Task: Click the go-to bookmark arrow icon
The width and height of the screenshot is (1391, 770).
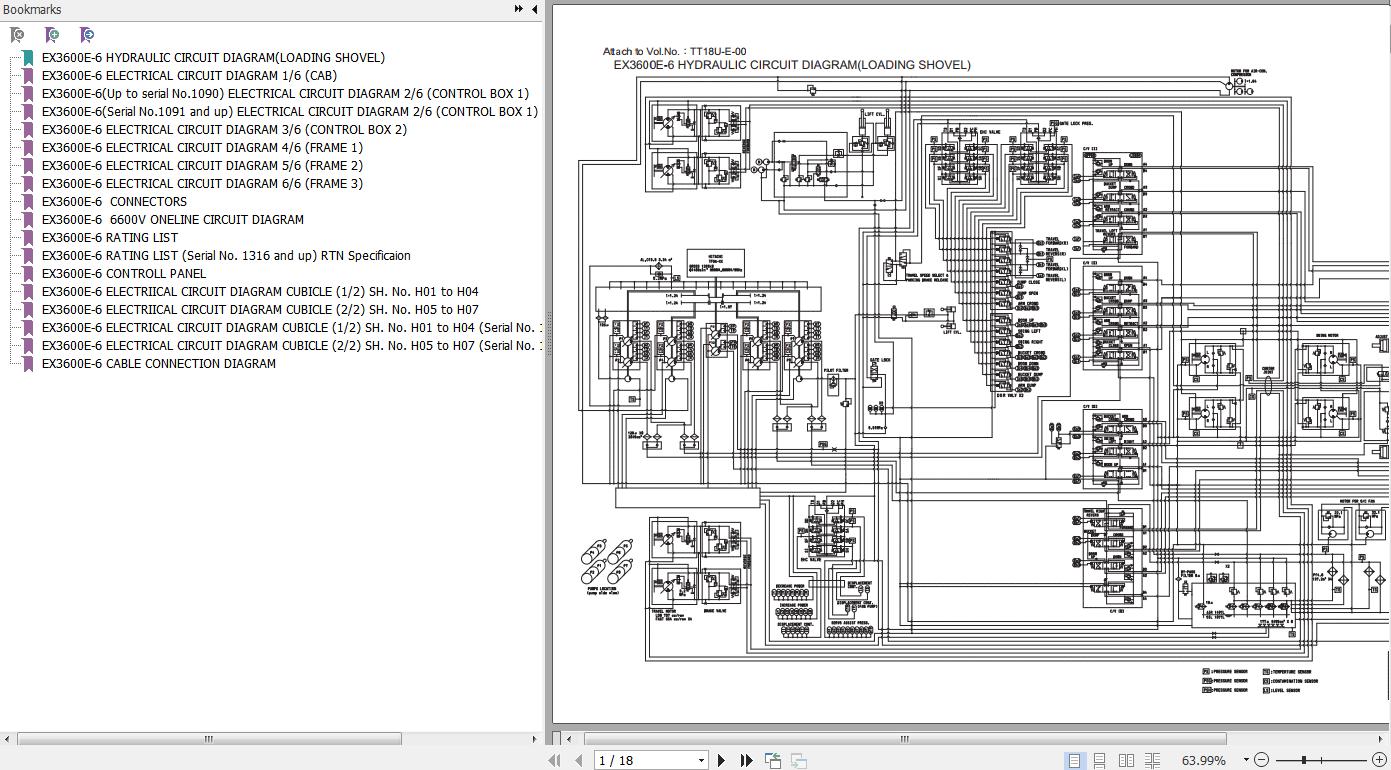Action: click(x=87, y=35)
